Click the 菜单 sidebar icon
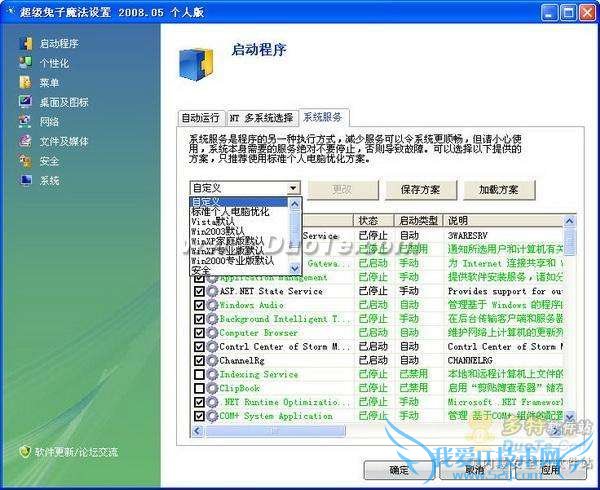 coord(26,82)
